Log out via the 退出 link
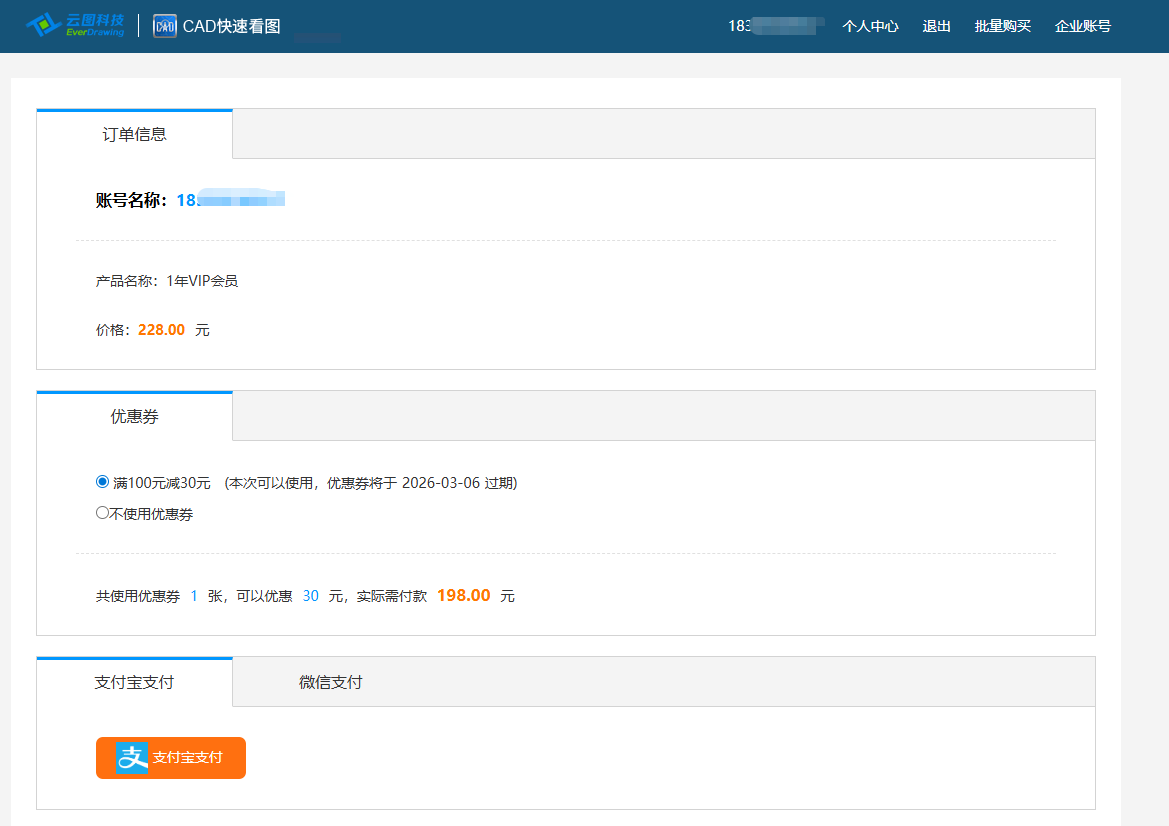Viewport: 1169px width, 826px height. click(936, 26)
